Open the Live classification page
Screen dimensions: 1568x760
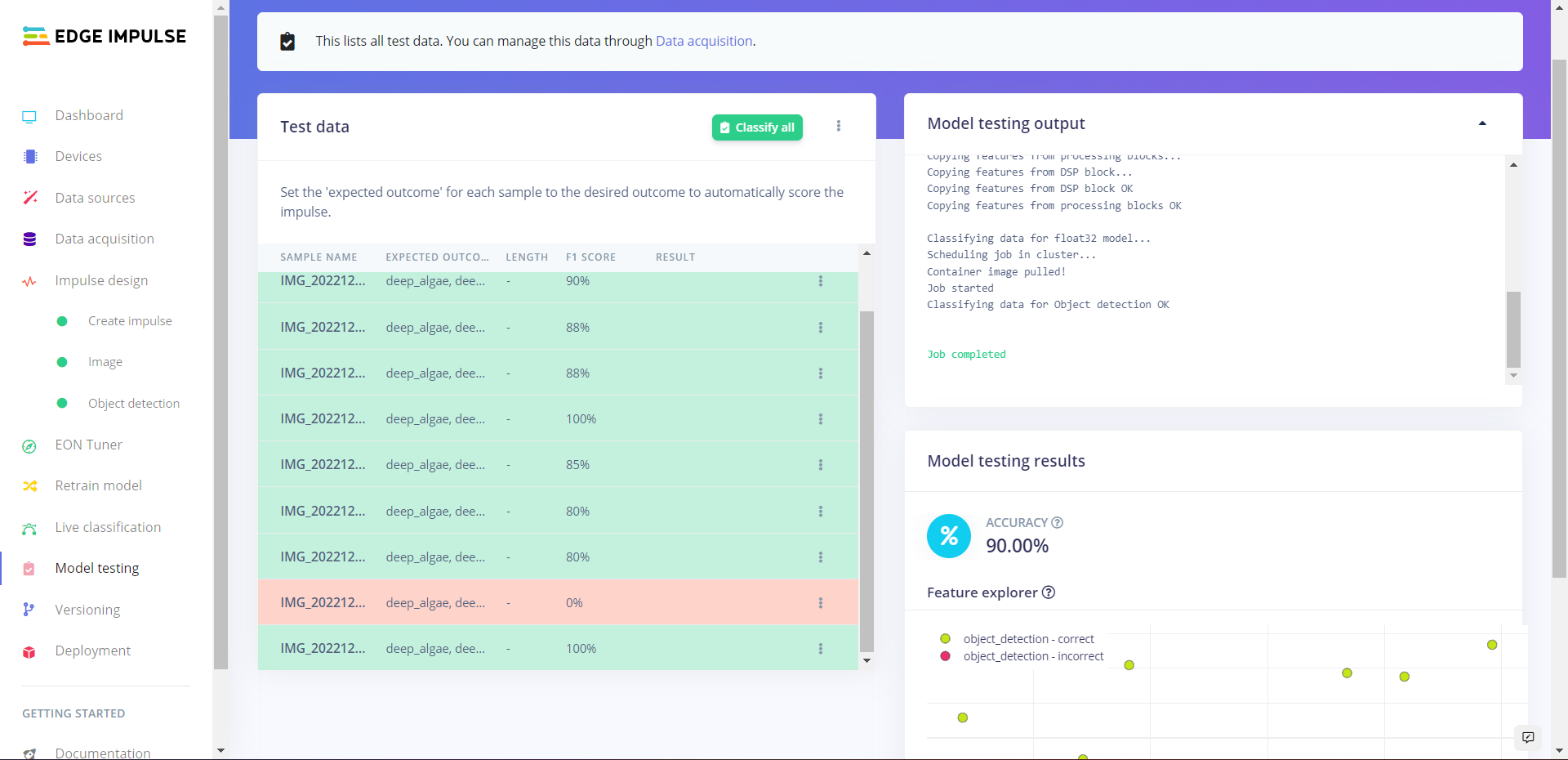[x=108, y=527]
